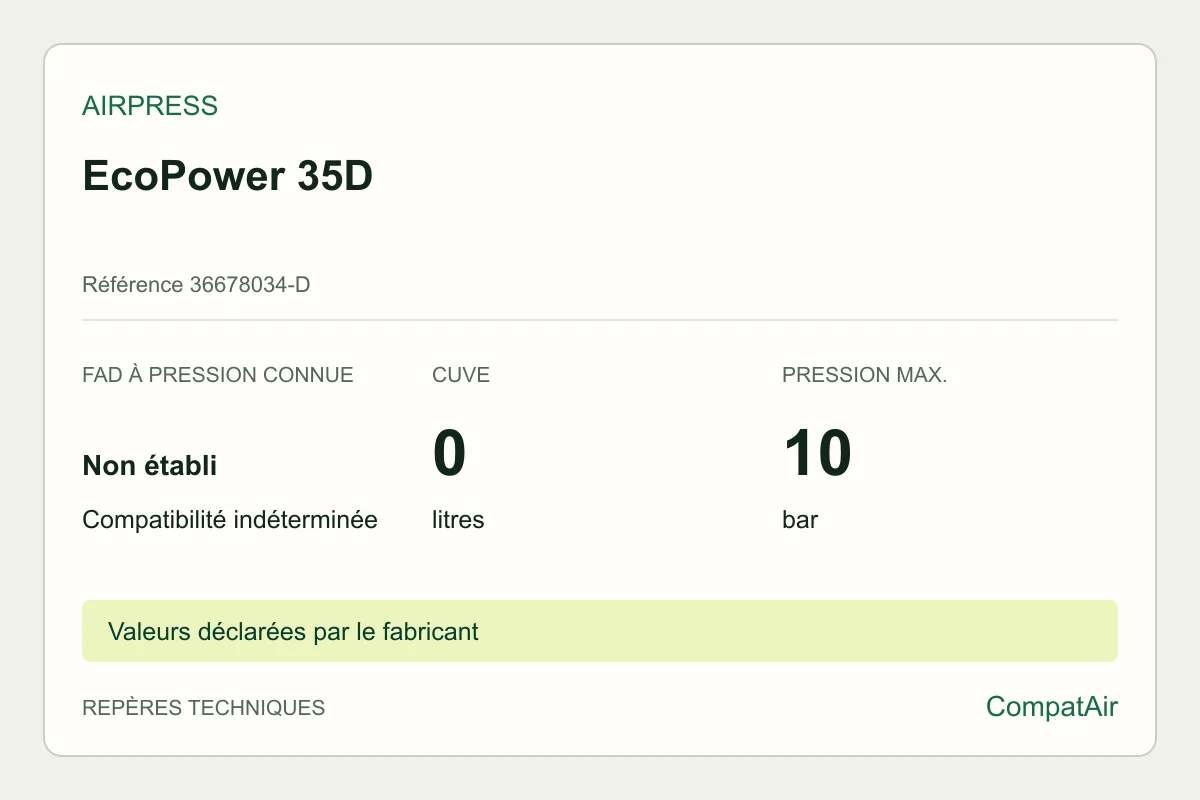Select the max pressure value 10
1200x800 pixels.
tap(817, 452)
